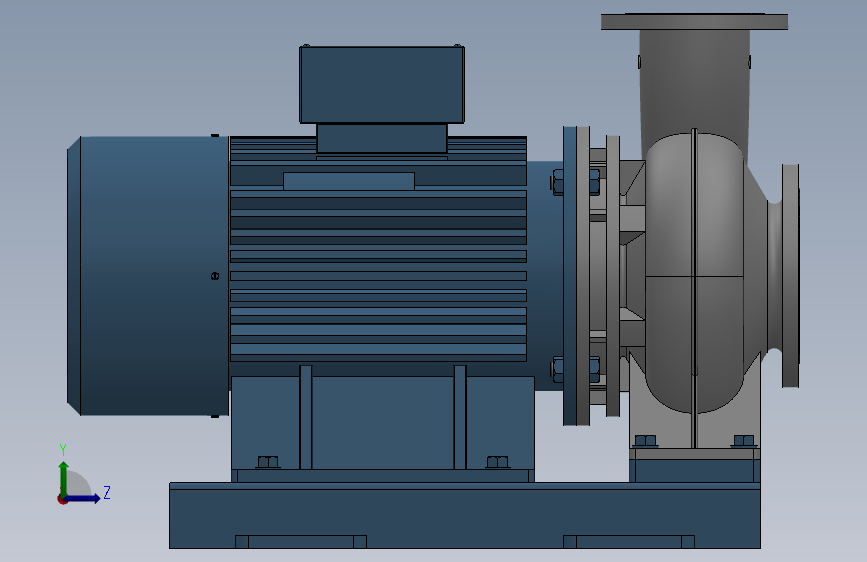867x562 pixels.
Task: Select the upper flange coupling bolt
Action: click(575, 183)
